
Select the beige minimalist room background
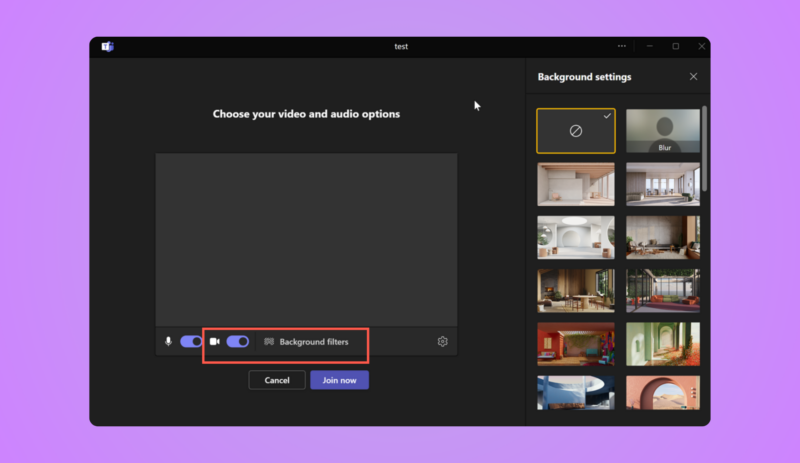coord(576,184)
